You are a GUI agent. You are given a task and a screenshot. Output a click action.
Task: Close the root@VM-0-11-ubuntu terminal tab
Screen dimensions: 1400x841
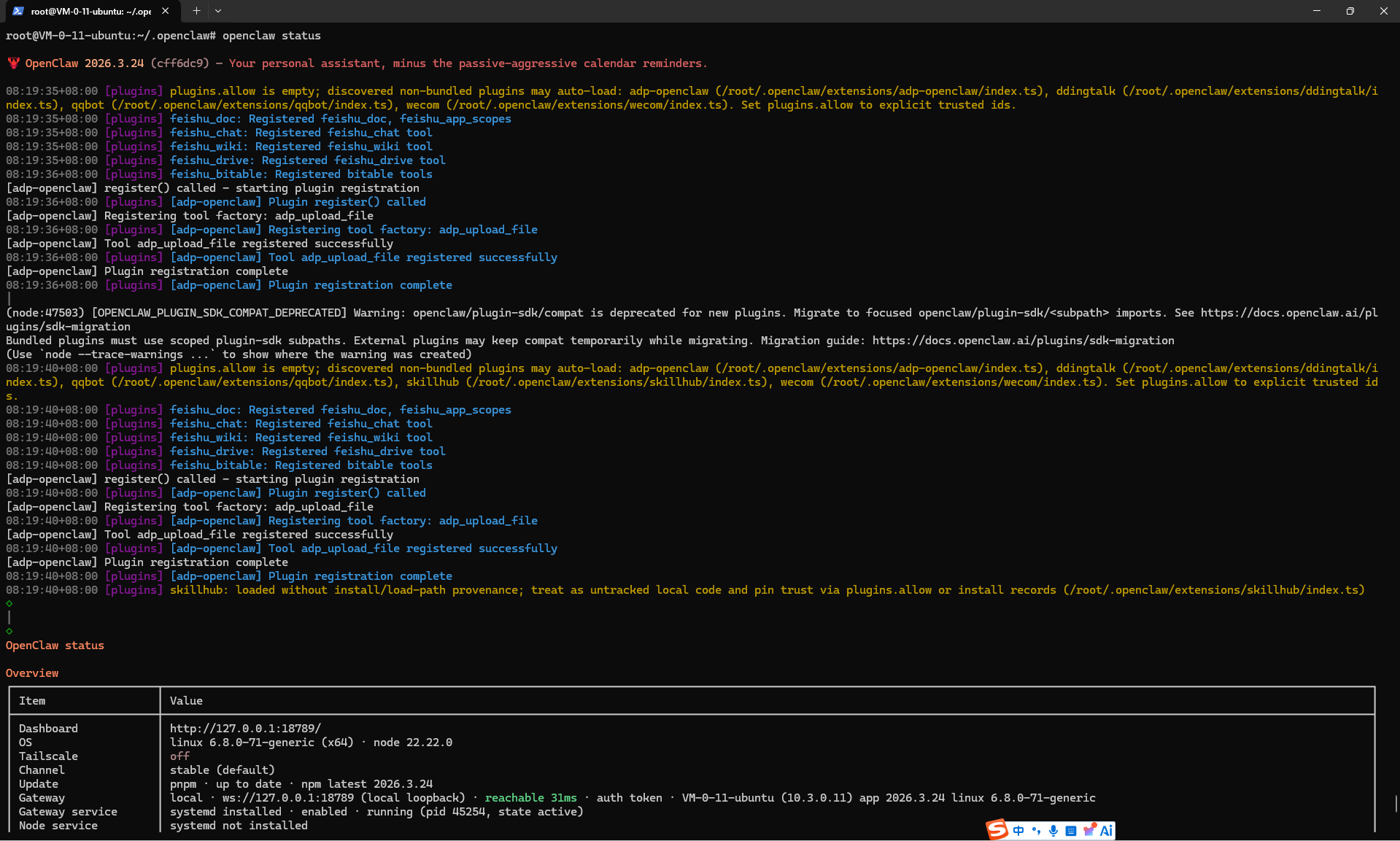coord(166,11)
